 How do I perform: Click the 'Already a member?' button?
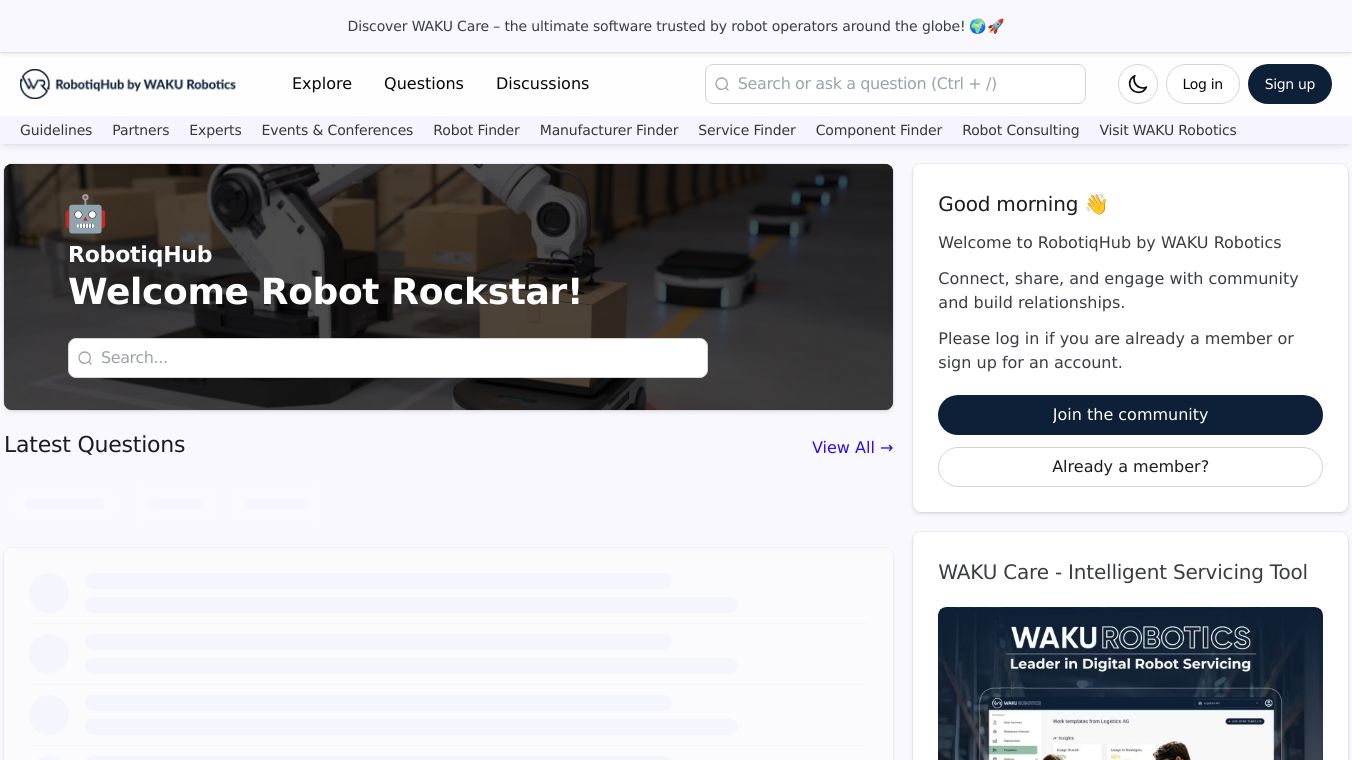pos(1130,467)
